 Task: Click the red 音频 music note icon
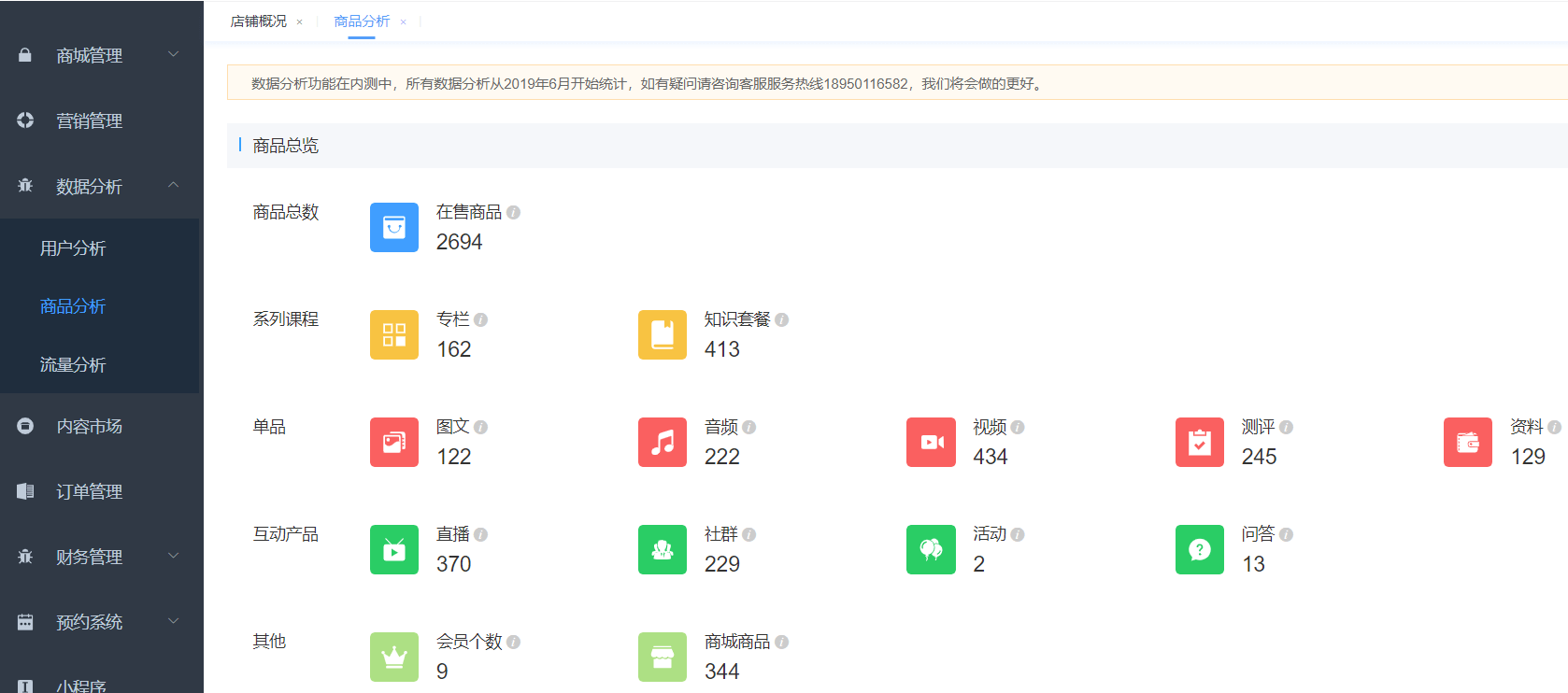click(x=662, y=442)
